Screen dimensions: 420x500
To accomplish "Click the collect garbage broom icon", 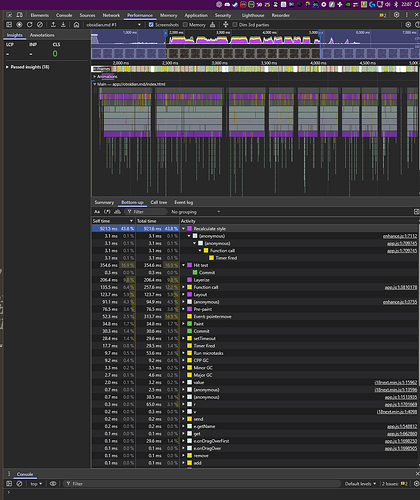I will tap(212, 25).
